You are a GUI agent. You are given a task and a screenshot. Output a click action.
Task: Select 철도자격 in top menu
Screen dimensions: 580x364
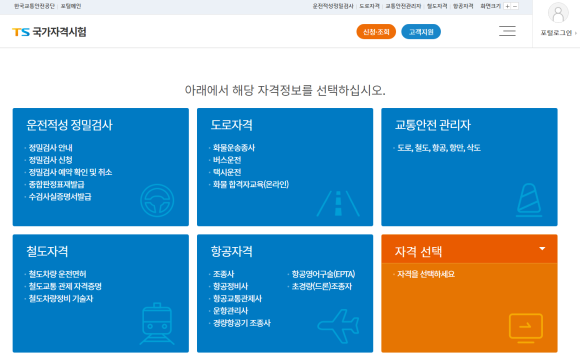pos(437,6)
